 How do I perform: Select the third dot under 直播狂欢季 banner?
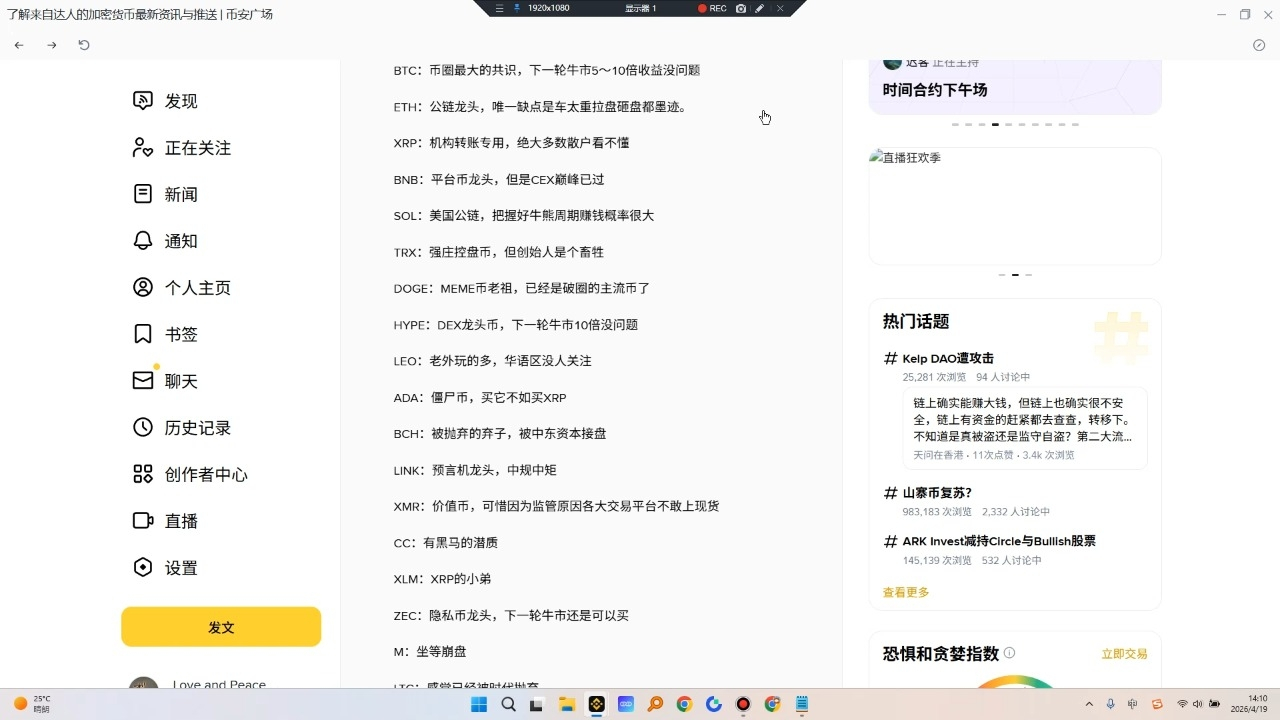point(1028,274)
